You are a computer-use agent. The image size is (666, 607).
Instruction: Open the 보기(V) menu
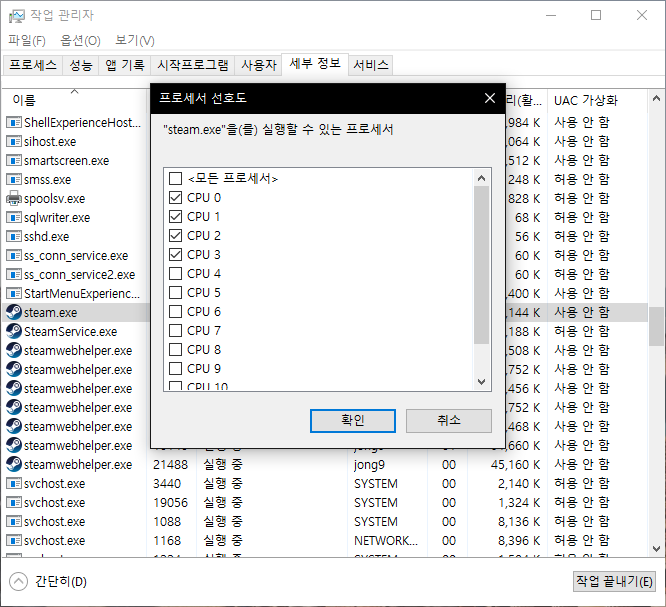pos(135,41)
